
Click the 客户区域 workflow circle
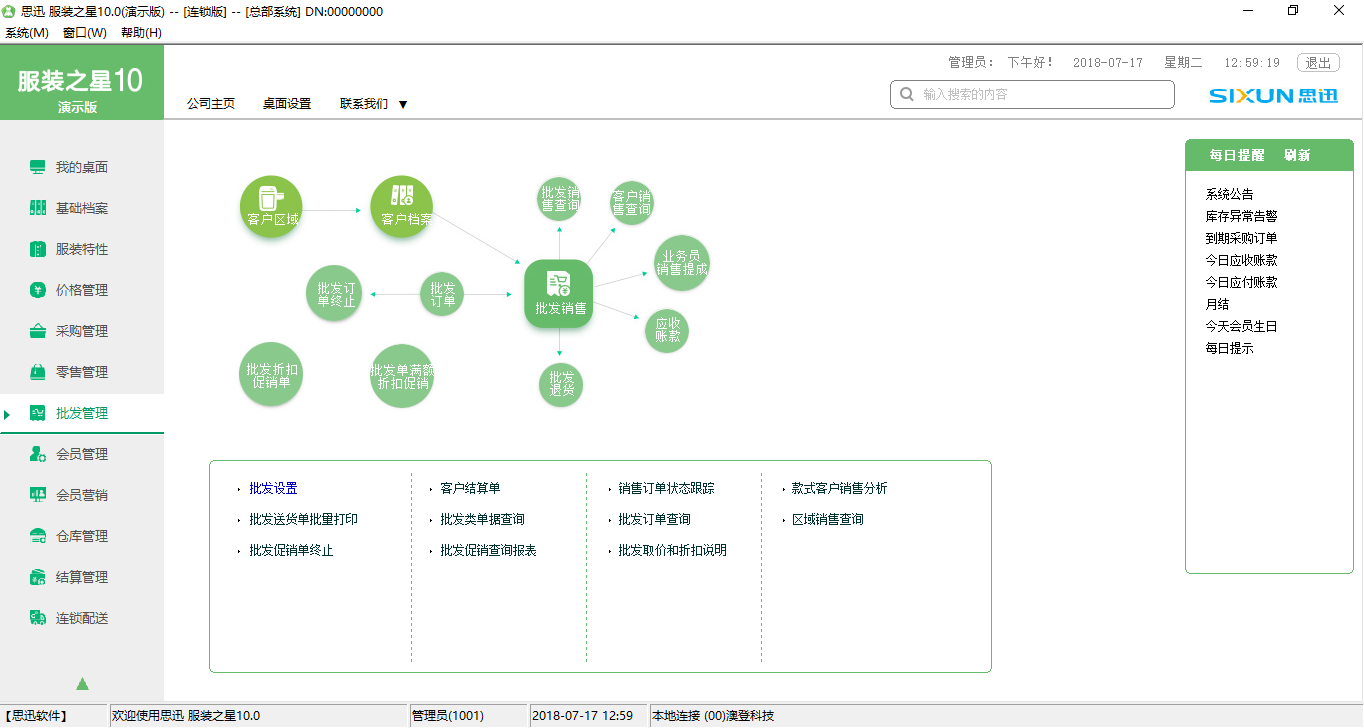pos(271,208)
